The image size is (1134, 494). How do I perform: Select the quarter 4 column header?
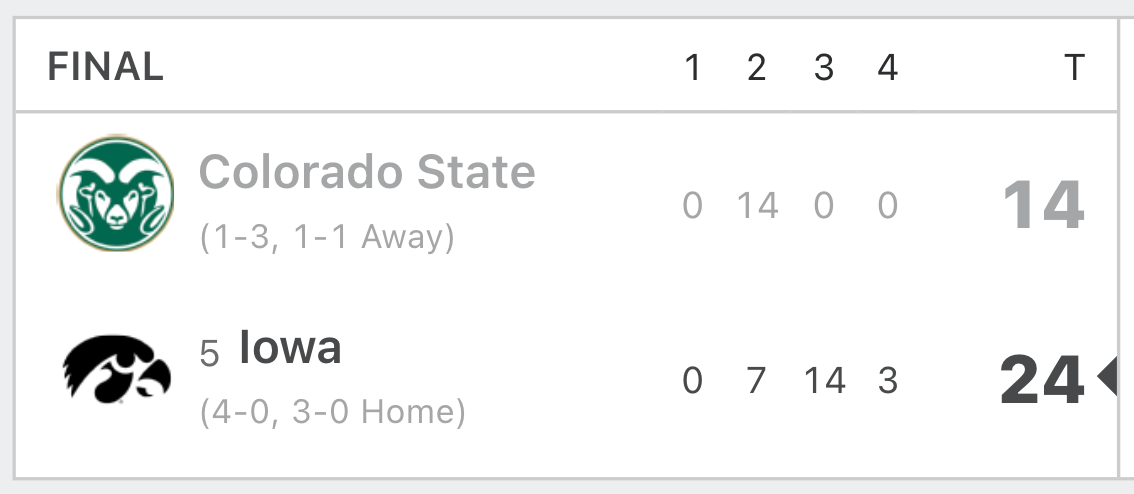[887, 68]
